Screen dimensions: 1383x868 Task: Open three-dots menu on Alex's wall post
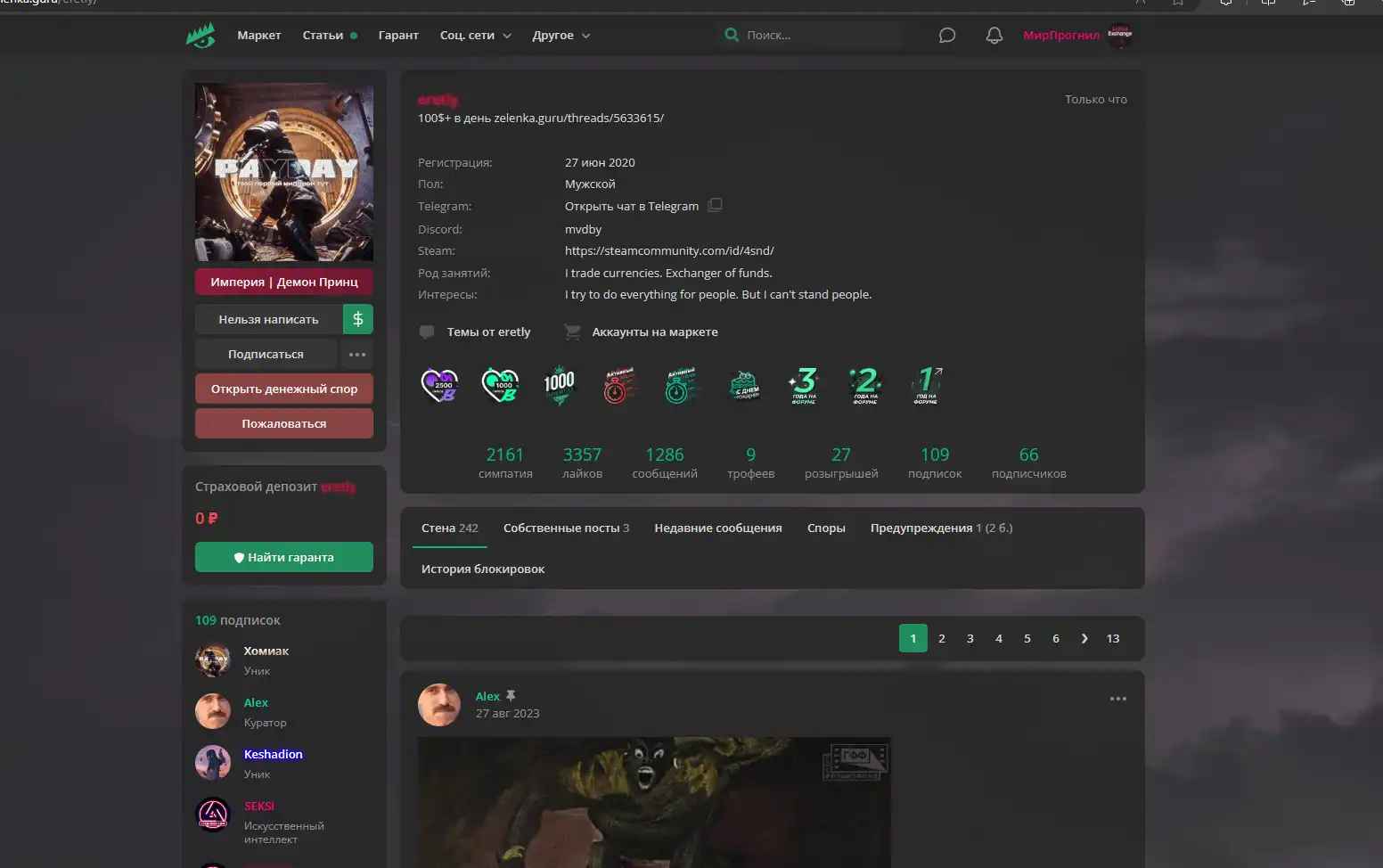[x=1118, y=699]
